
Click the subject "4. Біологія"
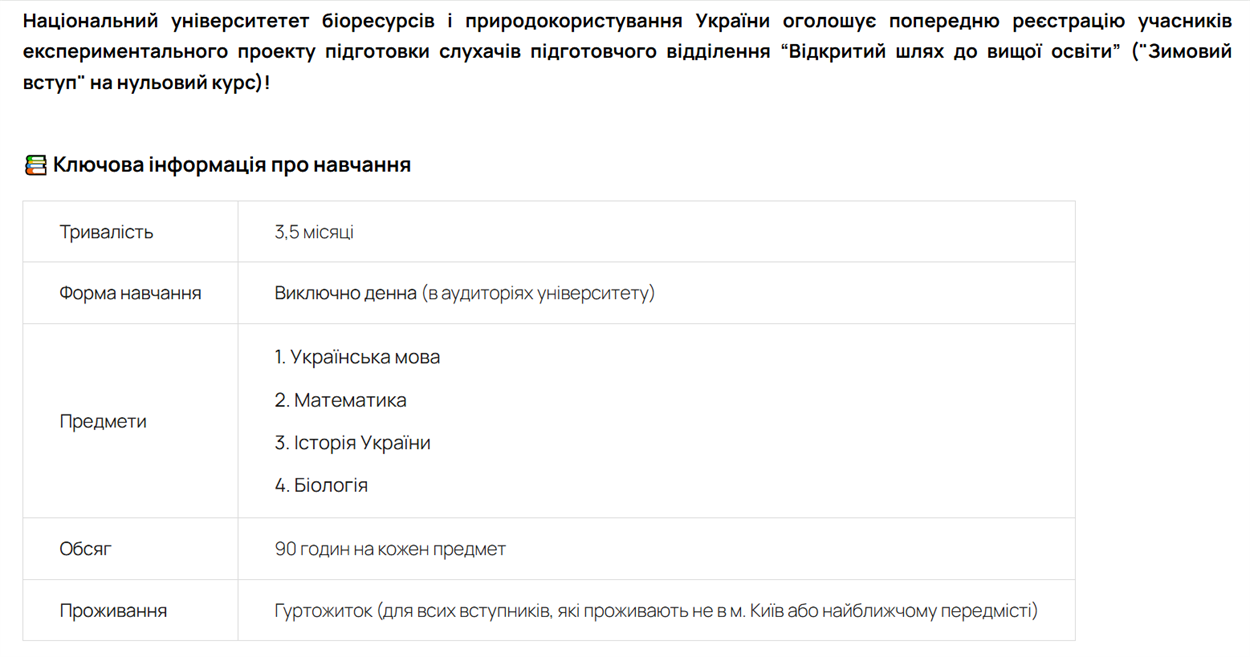(321, 486)
